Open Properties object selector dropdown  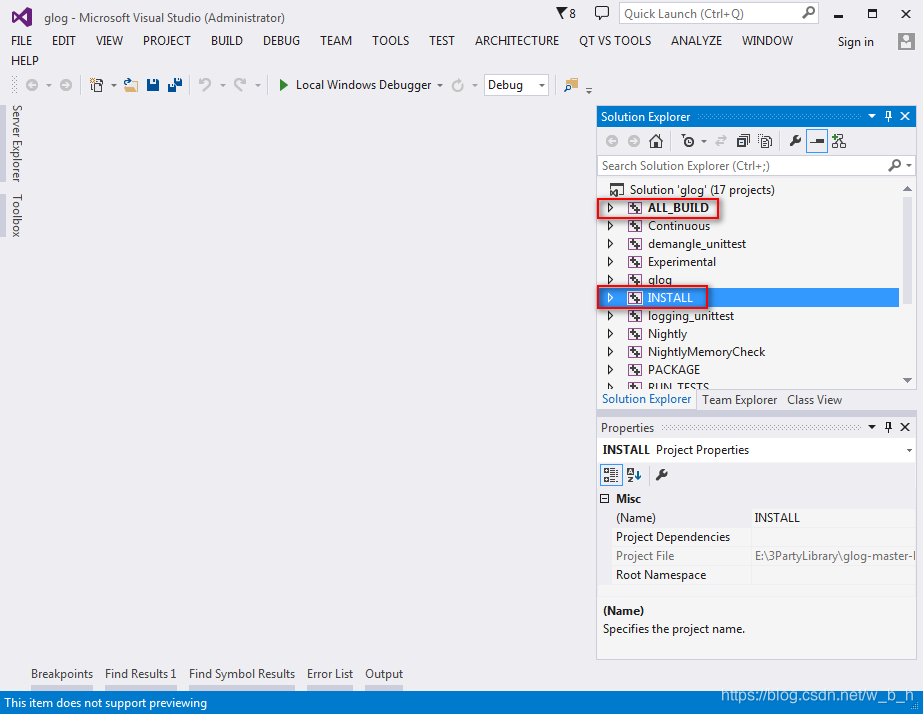(909, 450)
